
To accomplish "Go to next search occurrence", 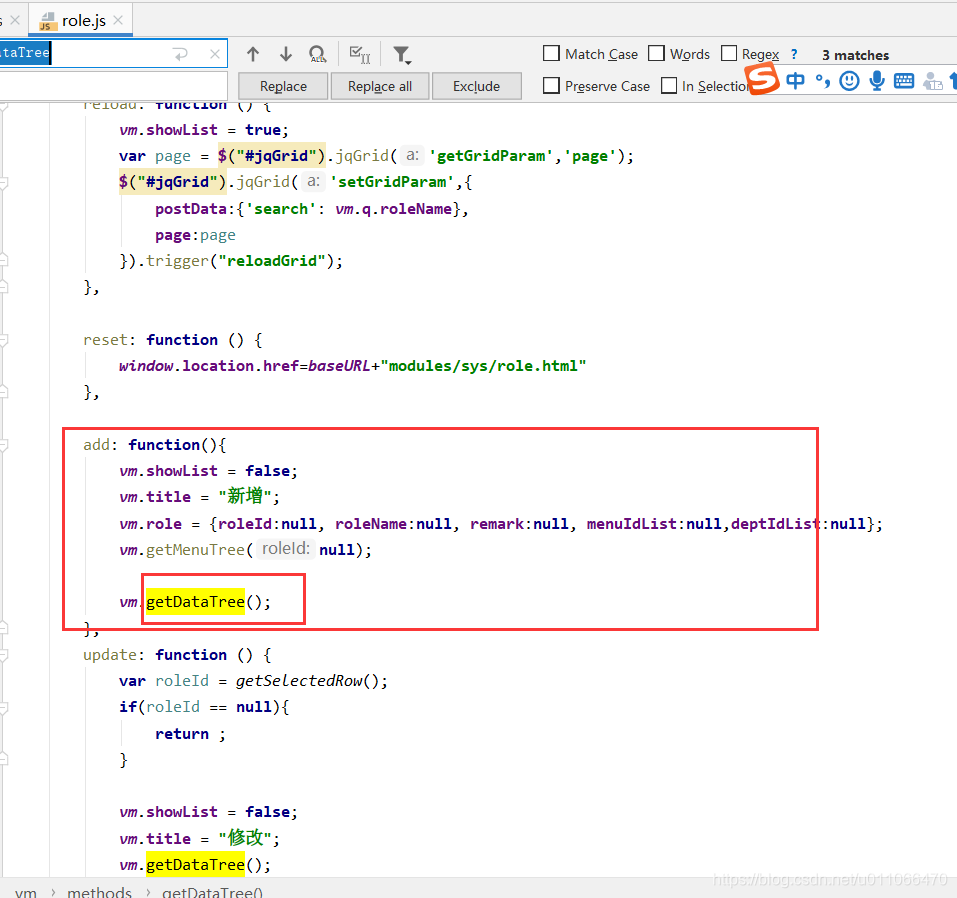I will click(286, 54).
